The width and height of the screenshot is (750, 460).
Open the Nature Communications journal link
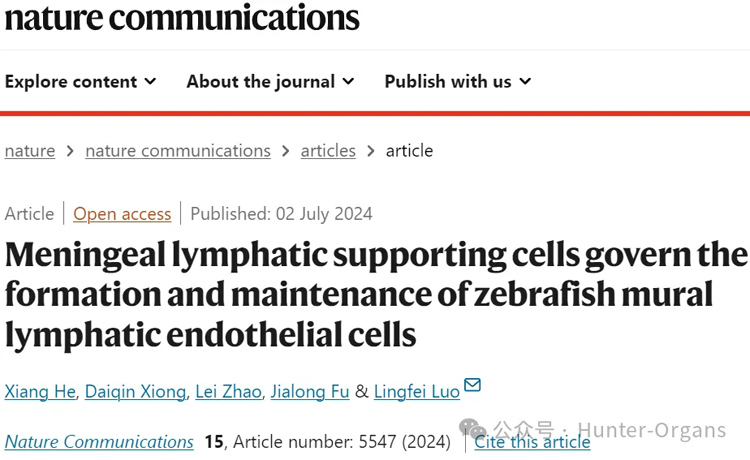(x=99, y=442)
